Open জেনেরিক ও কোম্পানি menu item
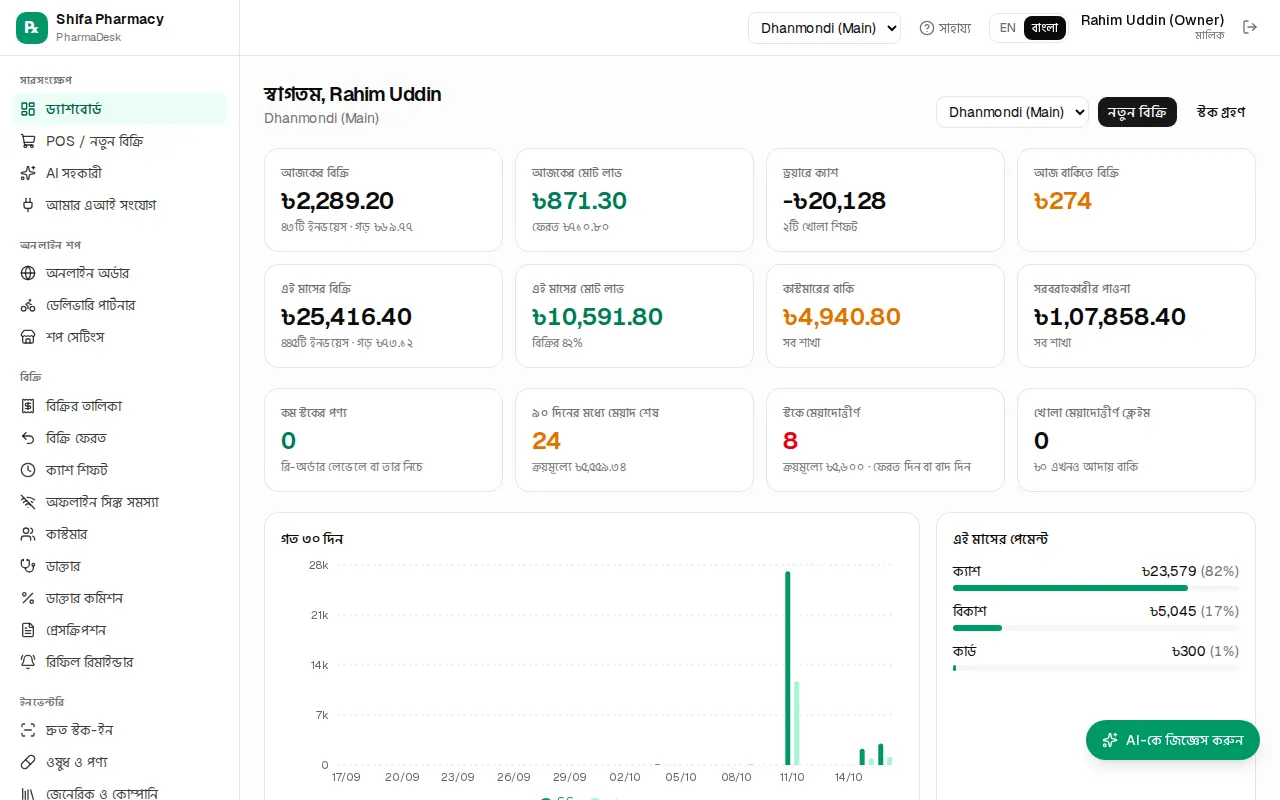The image size is (1280, 800). point(119,792)
